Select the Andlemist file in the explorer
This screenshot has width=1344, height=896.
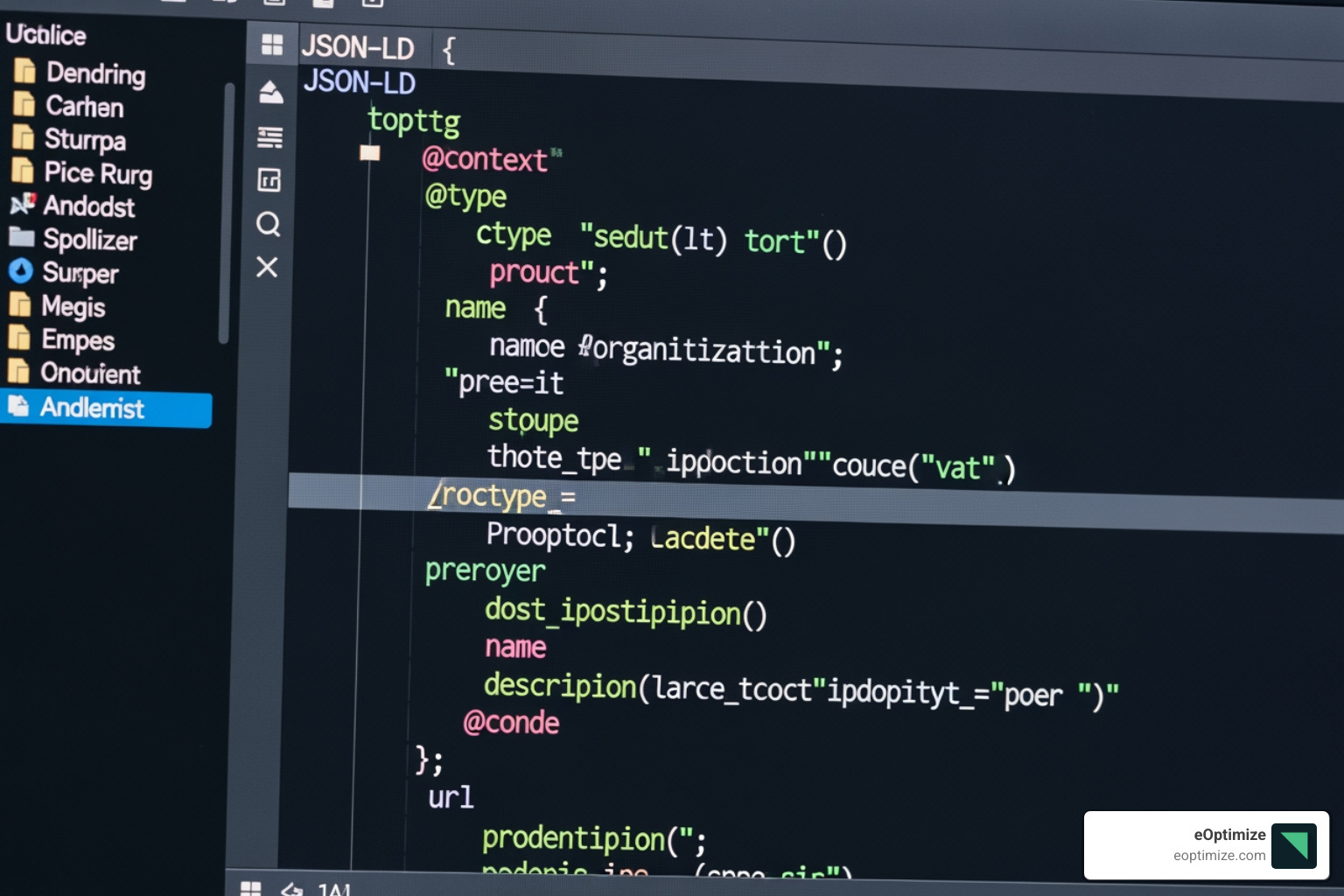point(94,408)
